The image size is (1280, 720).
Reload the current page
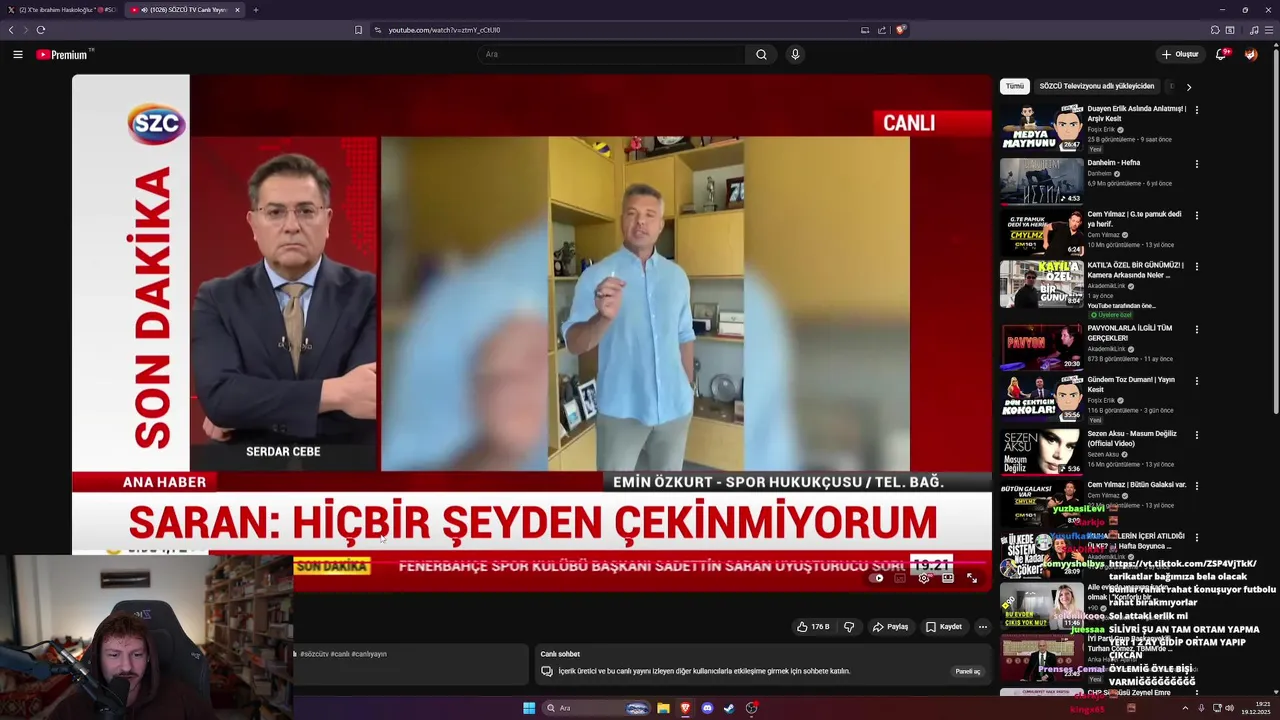click(41, 30)
